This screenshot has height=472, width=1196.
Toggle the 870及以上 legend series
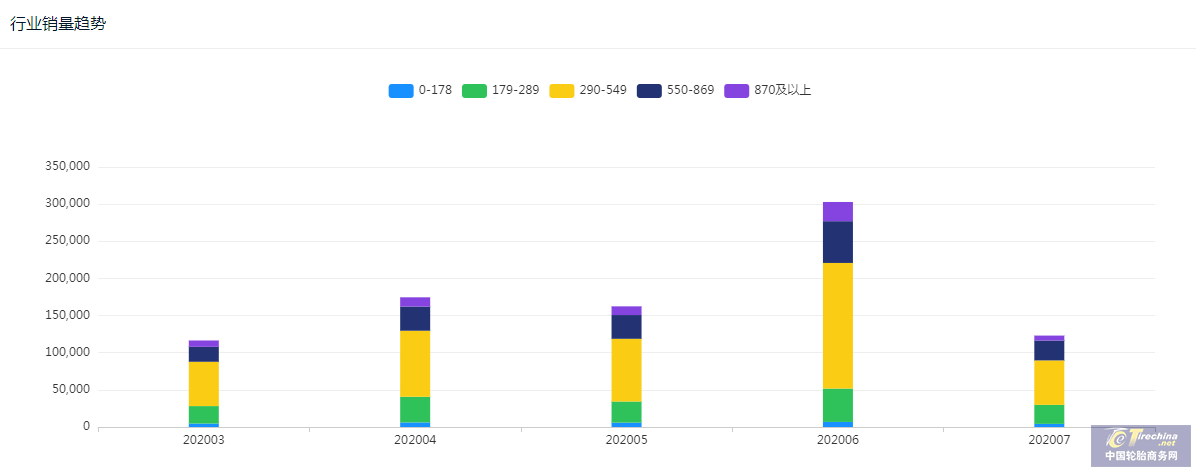point(768,90)
